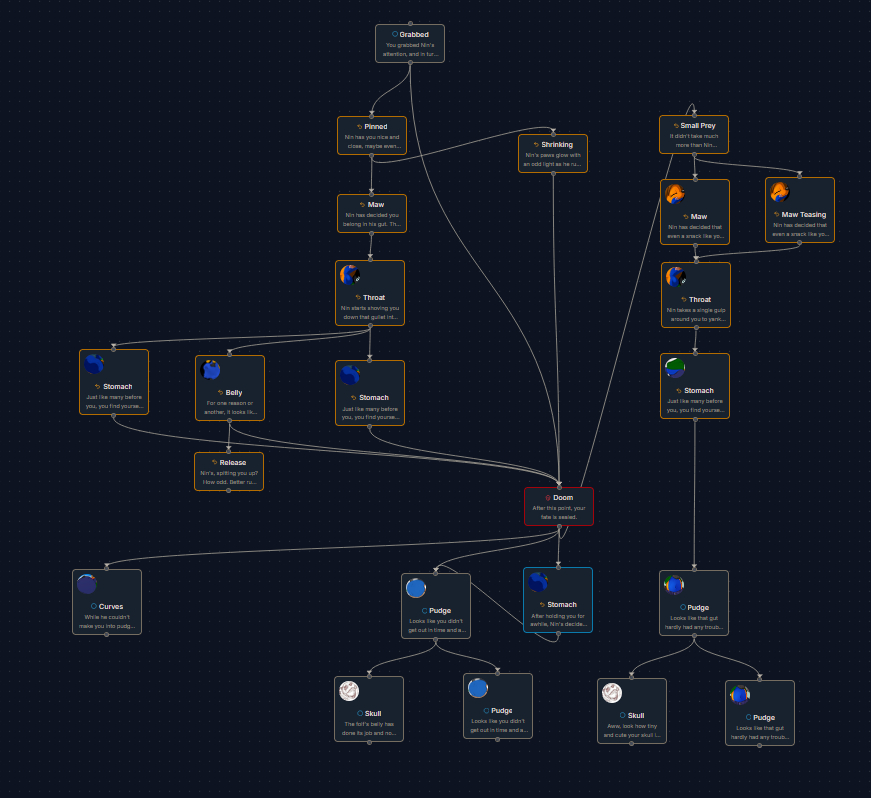The image size is (871, 798).
Task: Select the Pinned node
Action: coord(371,136)
